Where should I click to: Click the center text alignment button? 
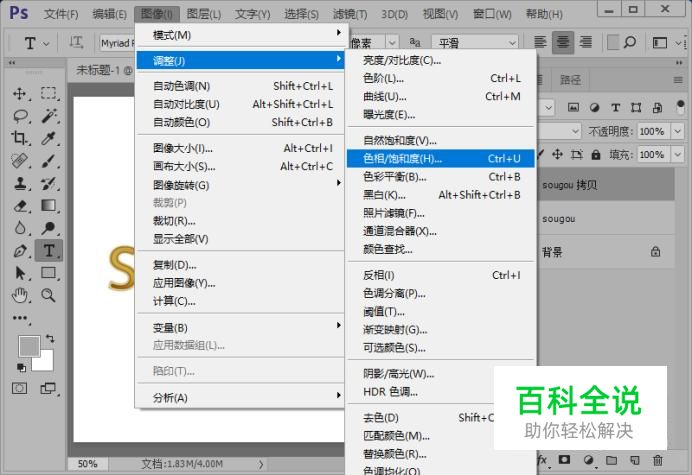tap(563, 42)
